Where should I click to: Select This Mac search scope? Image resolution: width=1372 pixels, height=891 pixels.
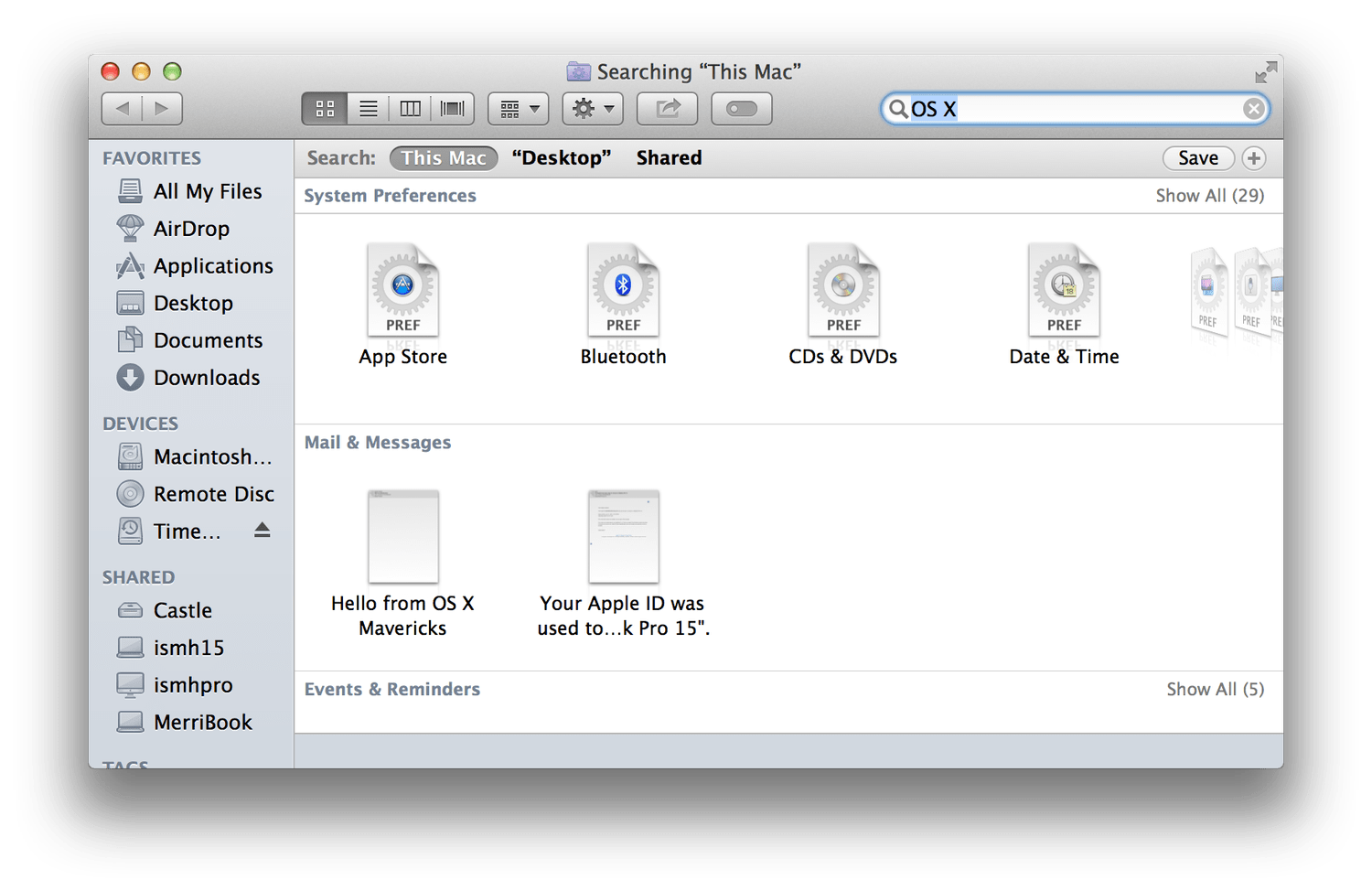(x=444, y=158)
